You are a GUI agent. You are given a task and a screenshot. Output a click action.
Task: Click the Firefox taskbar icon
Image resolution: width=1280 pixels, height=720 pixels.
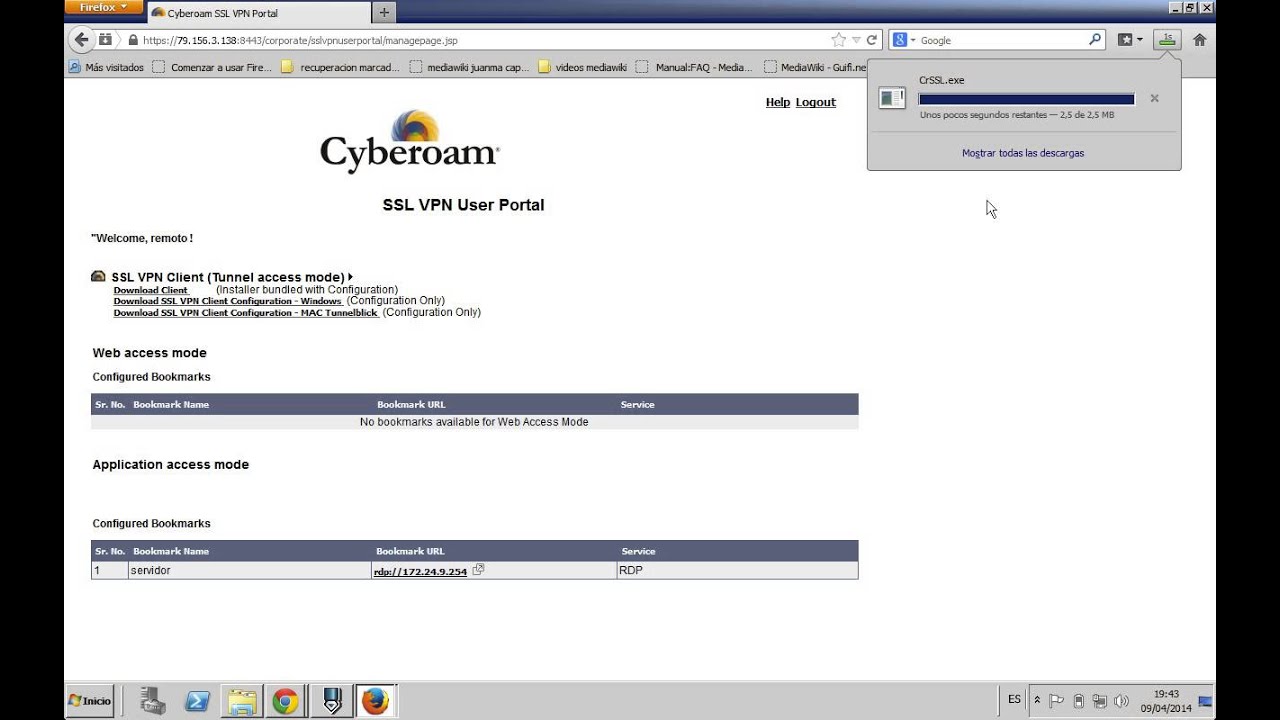[375, 701]
